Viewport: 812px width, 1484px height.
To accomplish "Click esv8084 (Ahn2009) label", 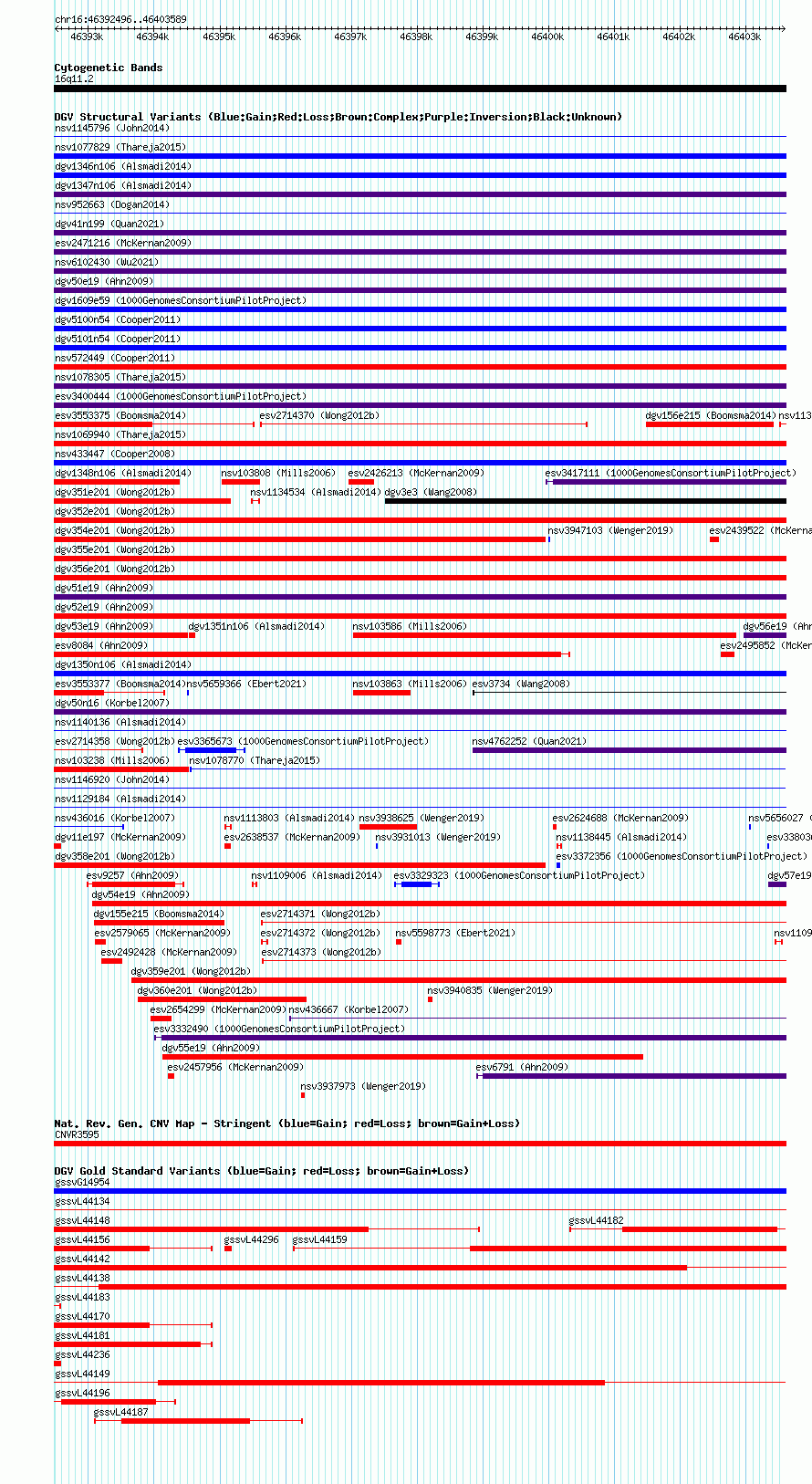I will [100, 645].
